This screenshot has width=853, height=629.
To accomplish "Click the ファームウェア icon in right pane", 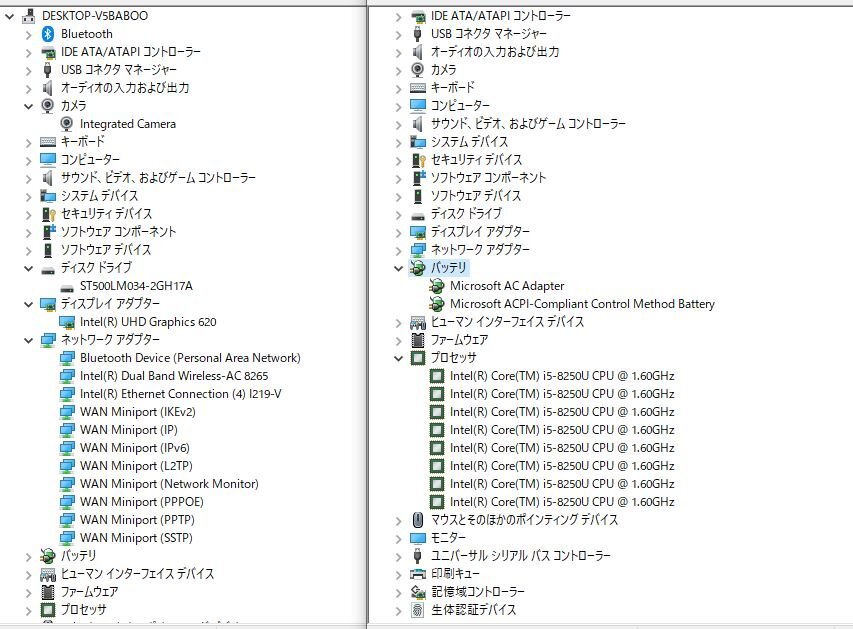I will tap(418, 340).
